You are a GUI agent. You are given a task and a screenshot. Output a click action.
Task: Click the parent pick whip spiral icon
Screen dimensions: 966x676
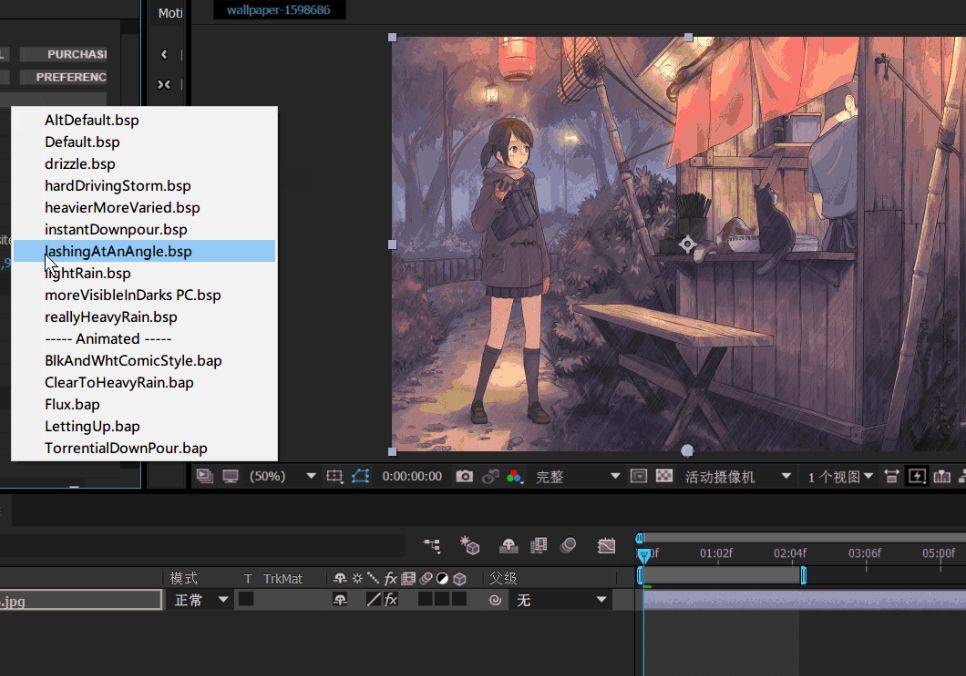click(495, 600)
